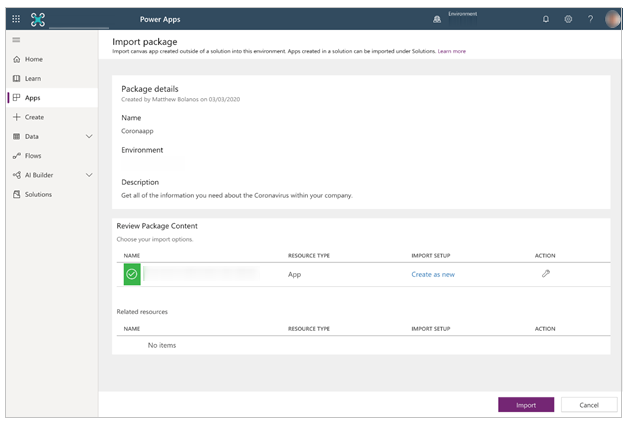Screen dimensions: 628x426
Task: Expand the Data menu chevron
Action: pyautogui.click(x=89, y=136)
